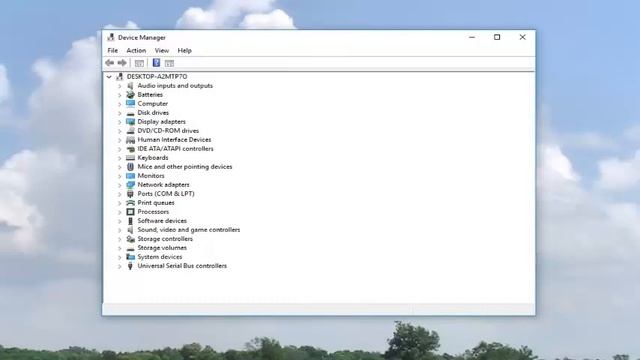Click the Properties toolbar icon next to Forward

click(x=139, y=63)
